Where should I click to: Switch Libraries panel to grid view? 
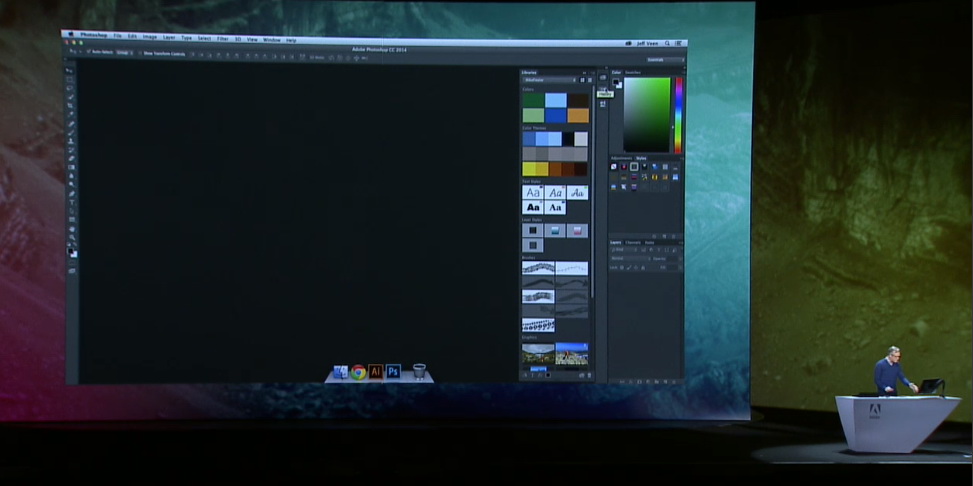tap(582, 80)
